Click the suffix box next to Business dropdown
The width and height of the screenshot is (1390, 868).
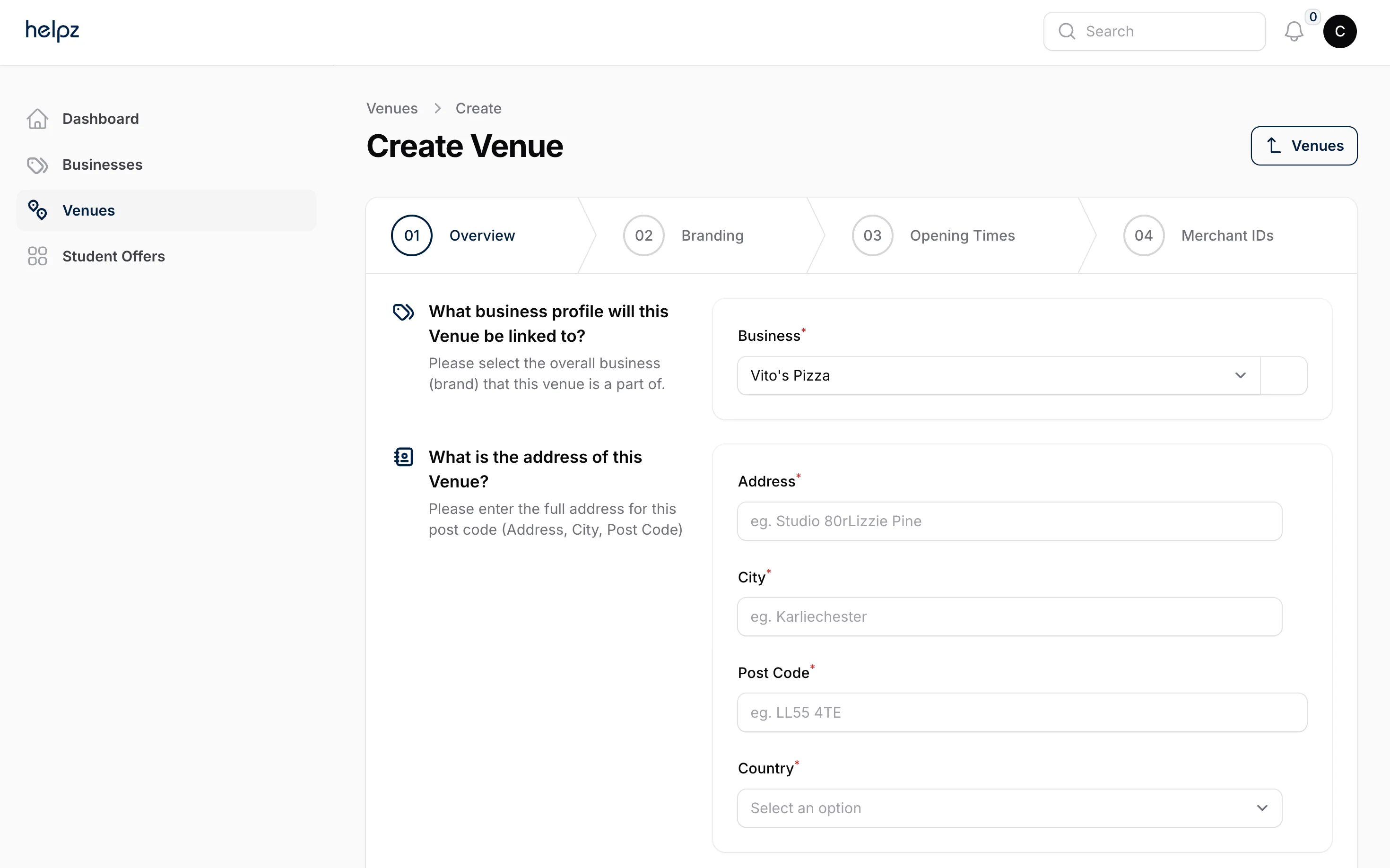pyautogui.click(x=1283, y=375)
